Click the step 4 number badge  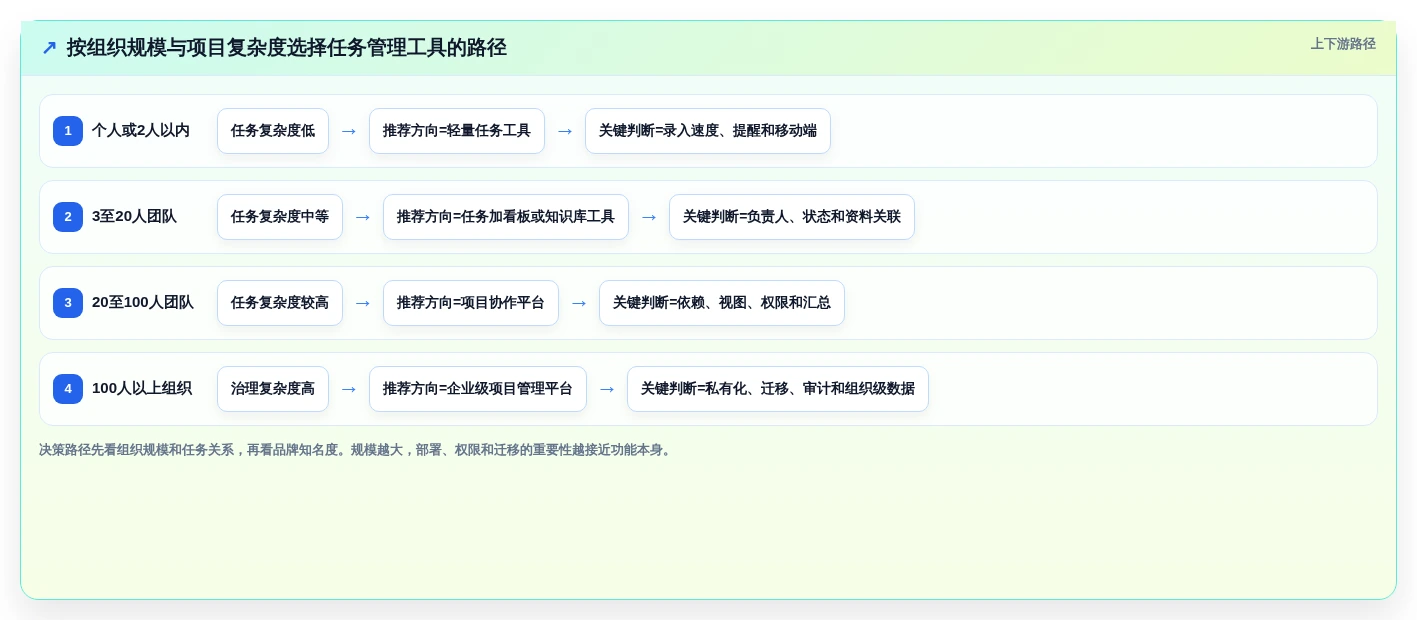click(x=68, y=389)
